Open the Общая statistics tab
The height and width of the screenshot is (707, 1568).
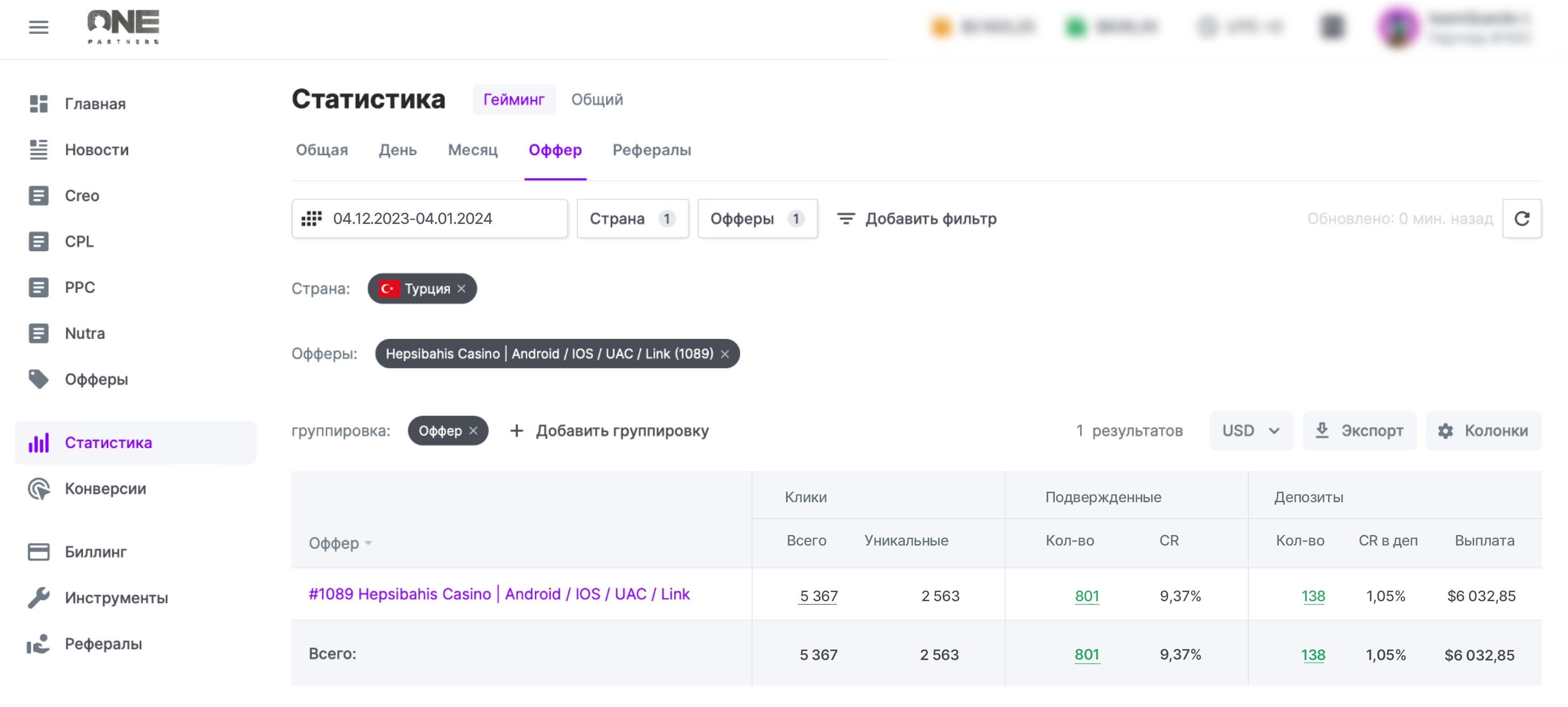coord(322,150)
